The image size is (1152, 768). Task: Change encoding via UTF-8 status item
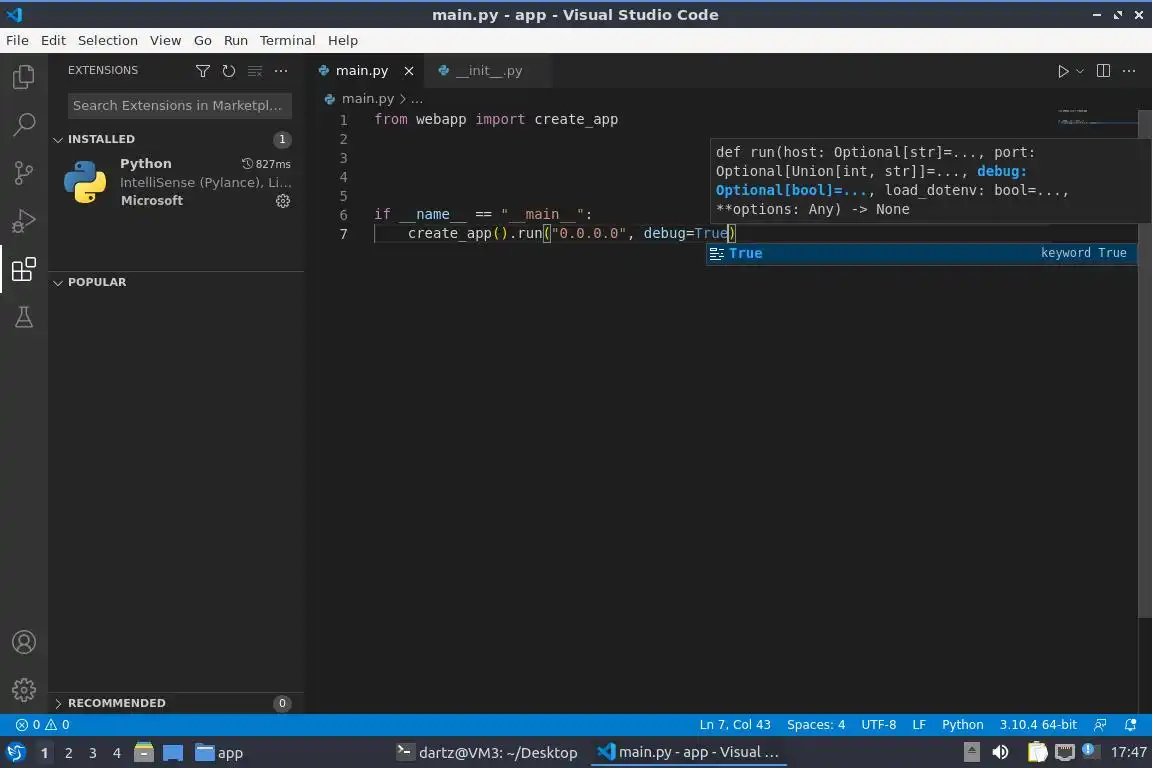[878, 725]
